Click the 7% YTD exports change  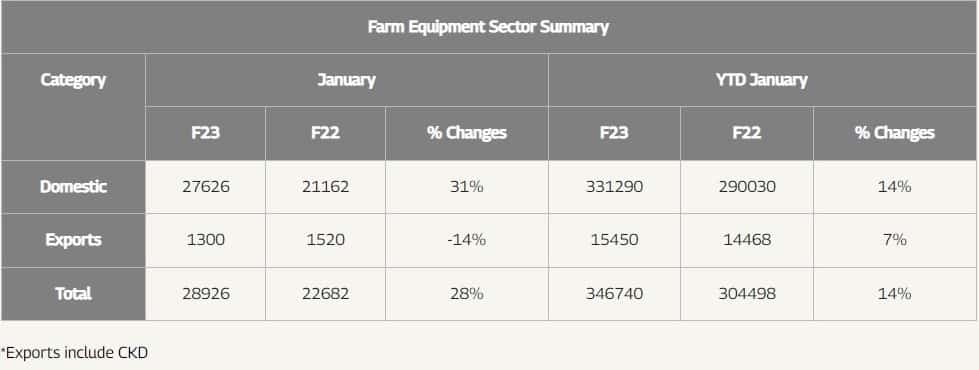pyautogui.click(x=895, y=240)
